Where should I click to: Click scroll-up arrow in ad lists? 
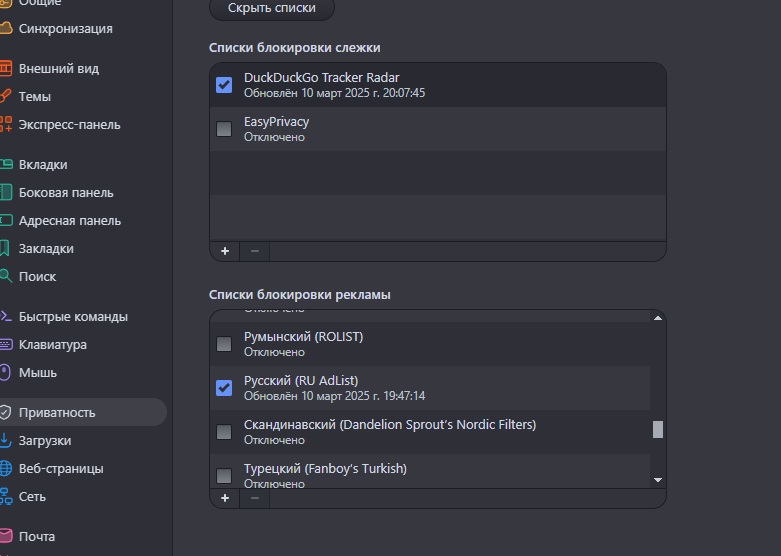coord(657,318)
